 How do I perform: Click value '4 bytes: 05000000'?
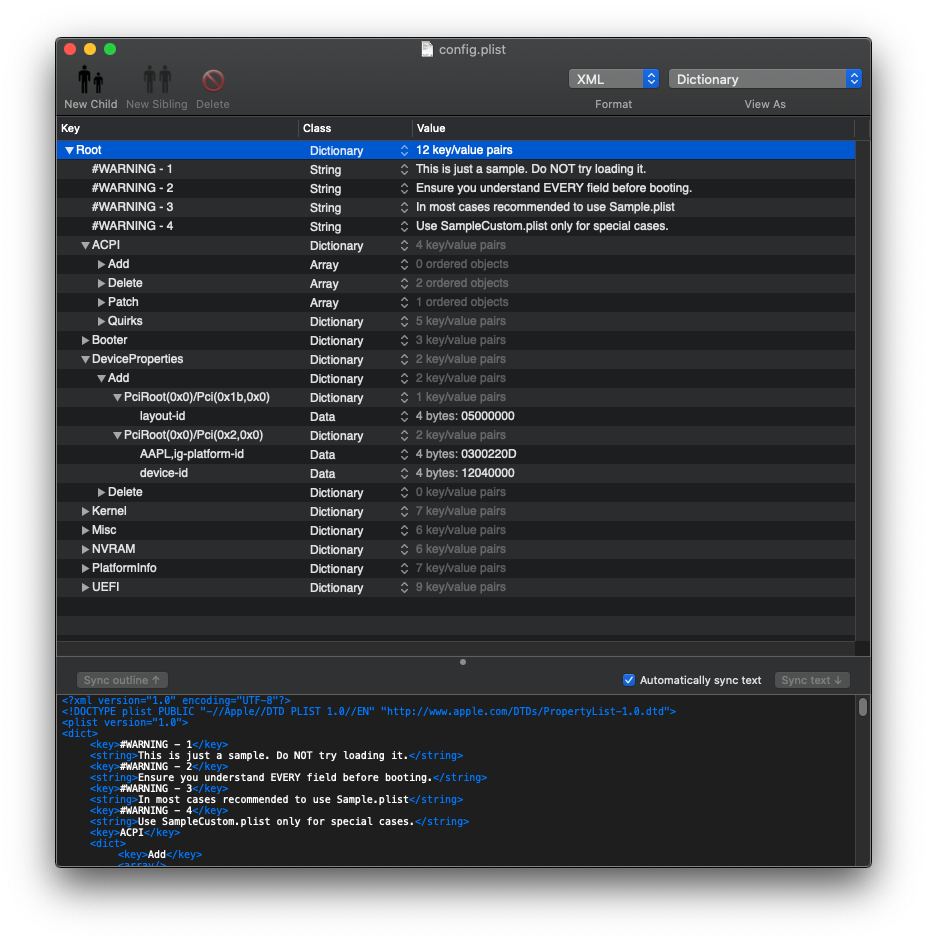[x=465, y=416]
